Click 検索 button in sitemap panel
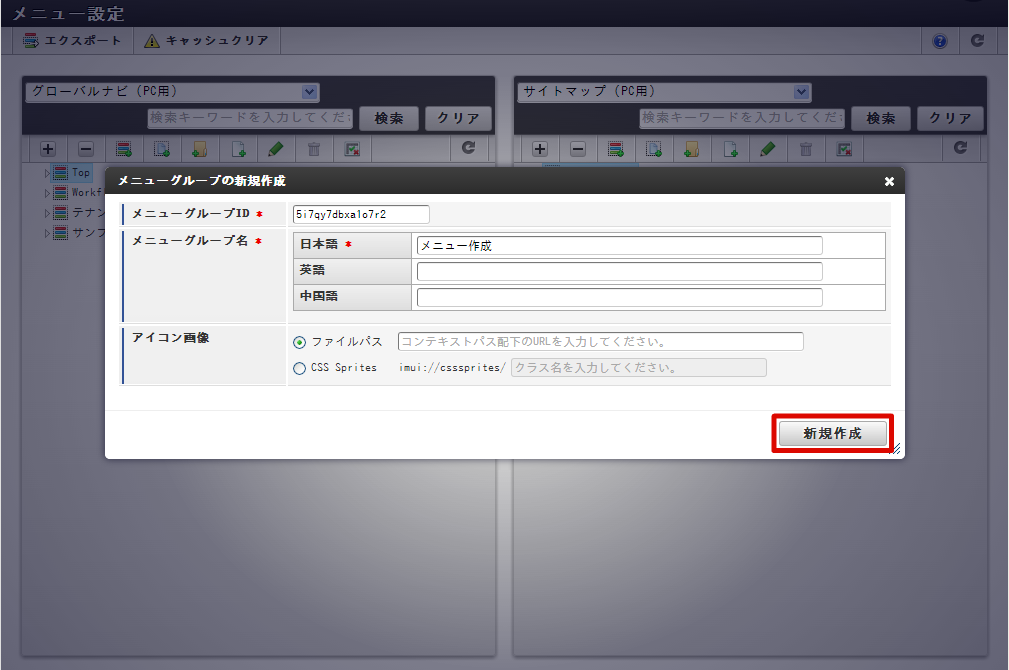 click(x=880, y=118)
